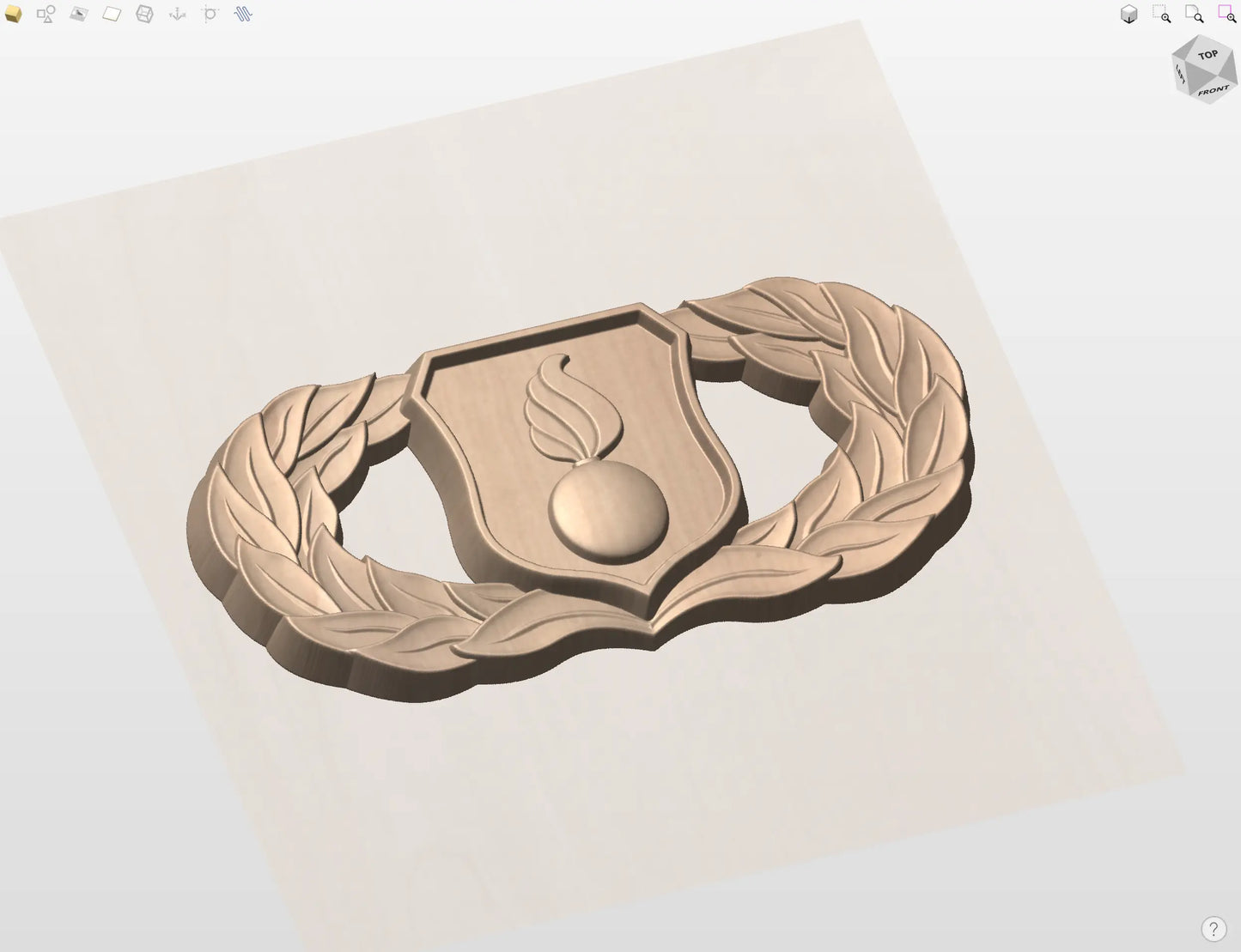Screen dimensions: 1241x952
Task: Click the flat material sheet icon
Action: coord(112,15)
